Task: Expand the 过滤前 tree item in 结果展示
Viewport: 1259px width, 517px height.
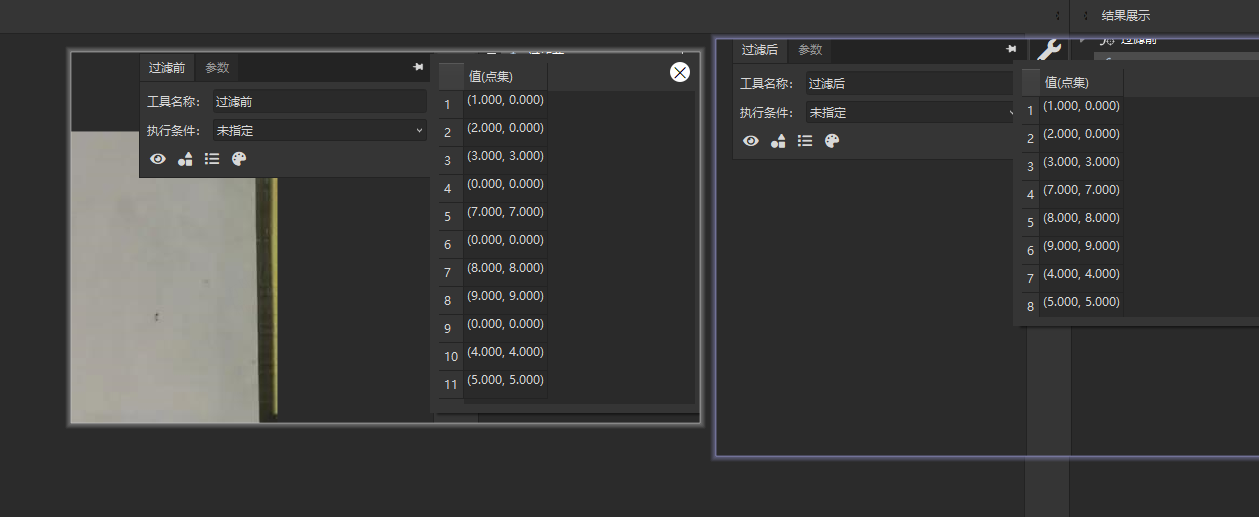Action: [1083, 40]
